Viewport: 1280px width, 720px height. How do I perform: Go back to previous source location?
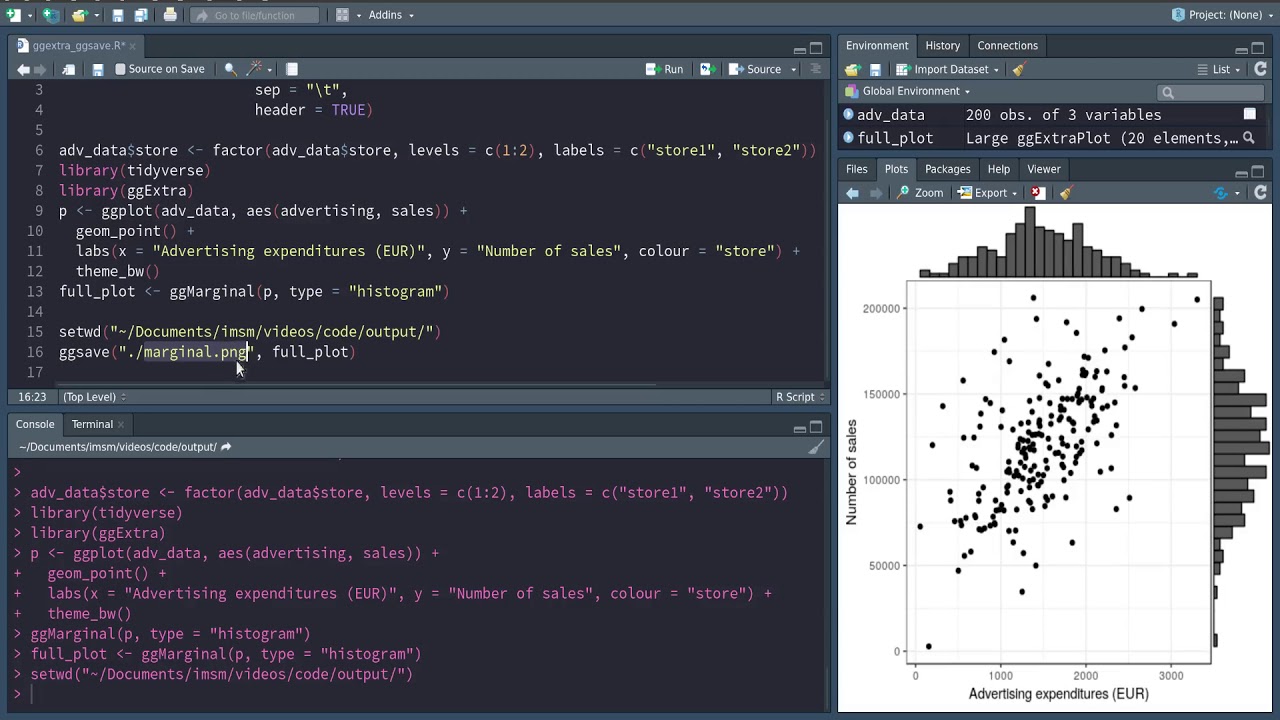coord(23,69)
